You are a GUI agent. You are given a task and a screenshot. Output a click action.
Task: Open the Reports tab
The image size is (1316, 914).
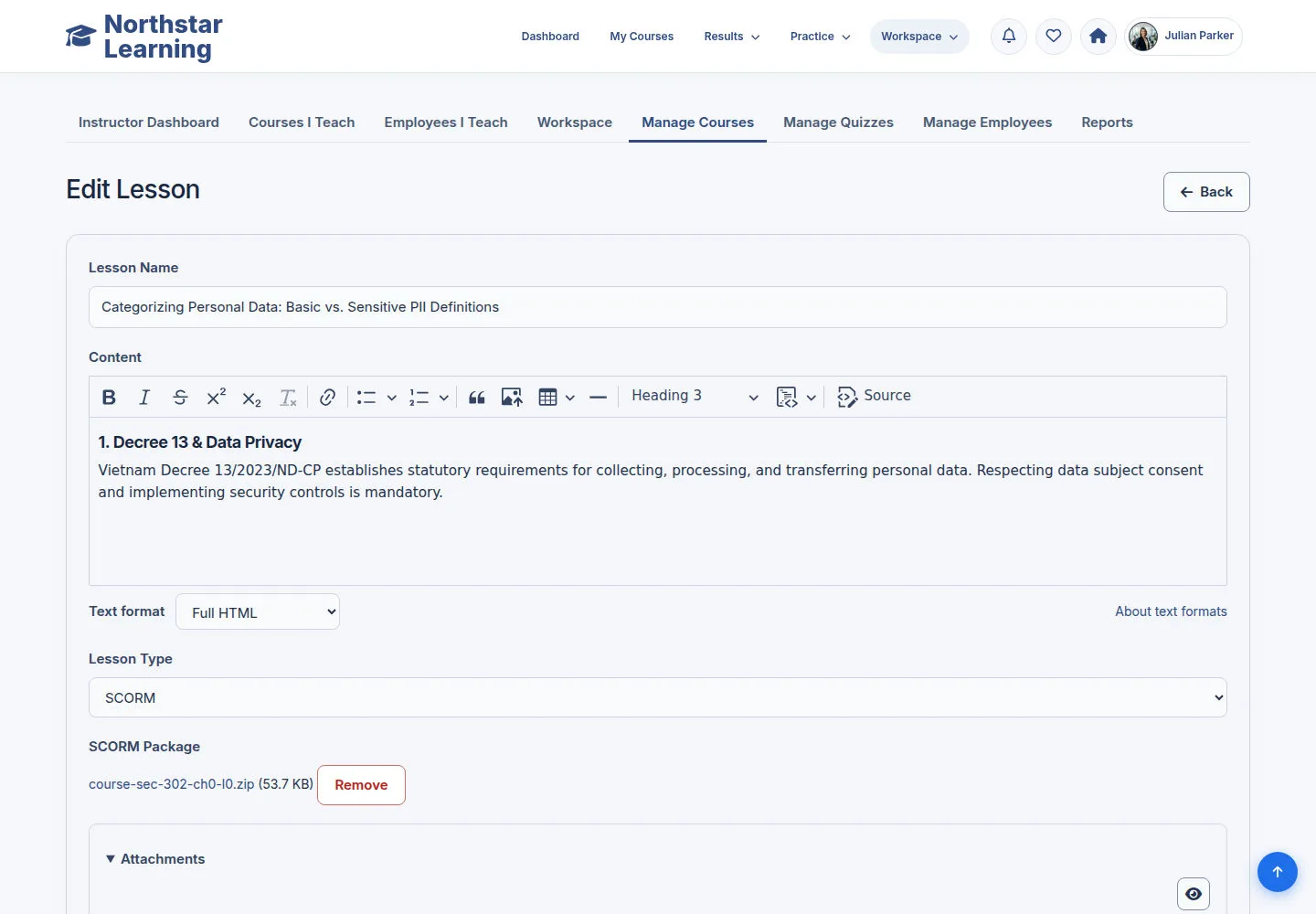[1107, 122]
